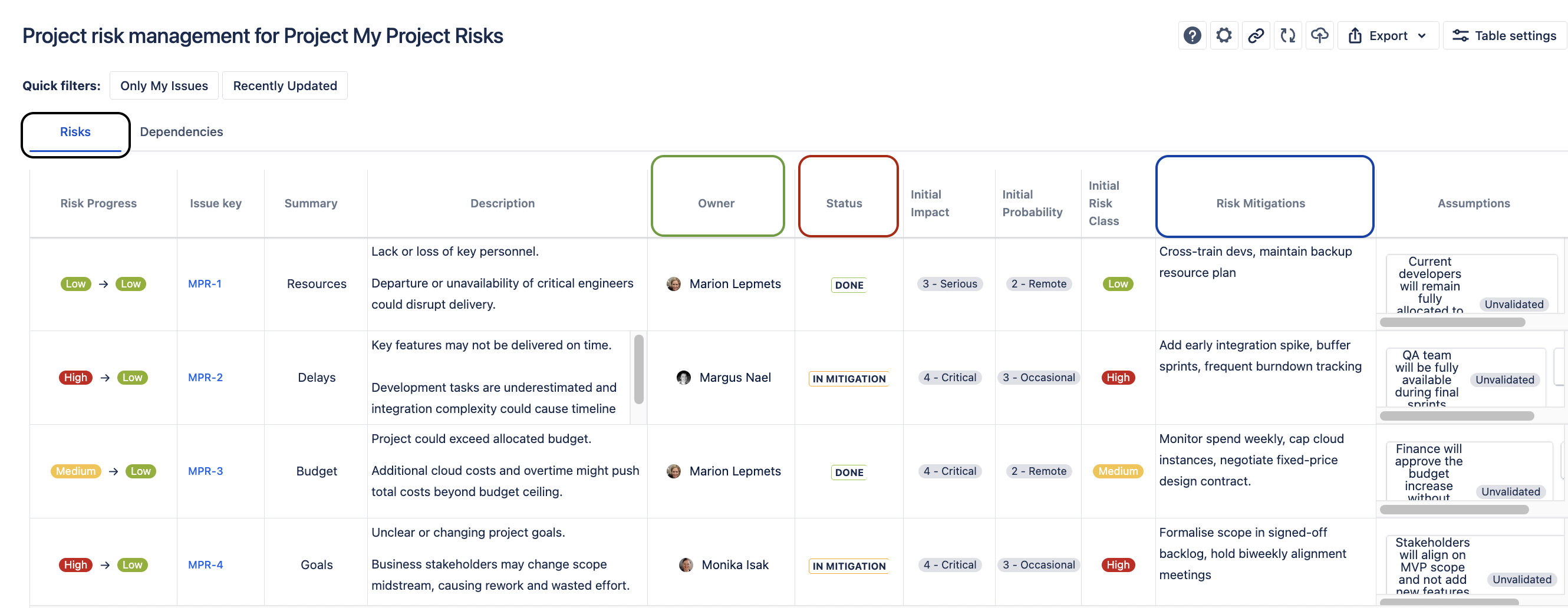Open the MPR-3 issue link
The height and width of the screenshot is (608, 1568).
tap(205, 471)
